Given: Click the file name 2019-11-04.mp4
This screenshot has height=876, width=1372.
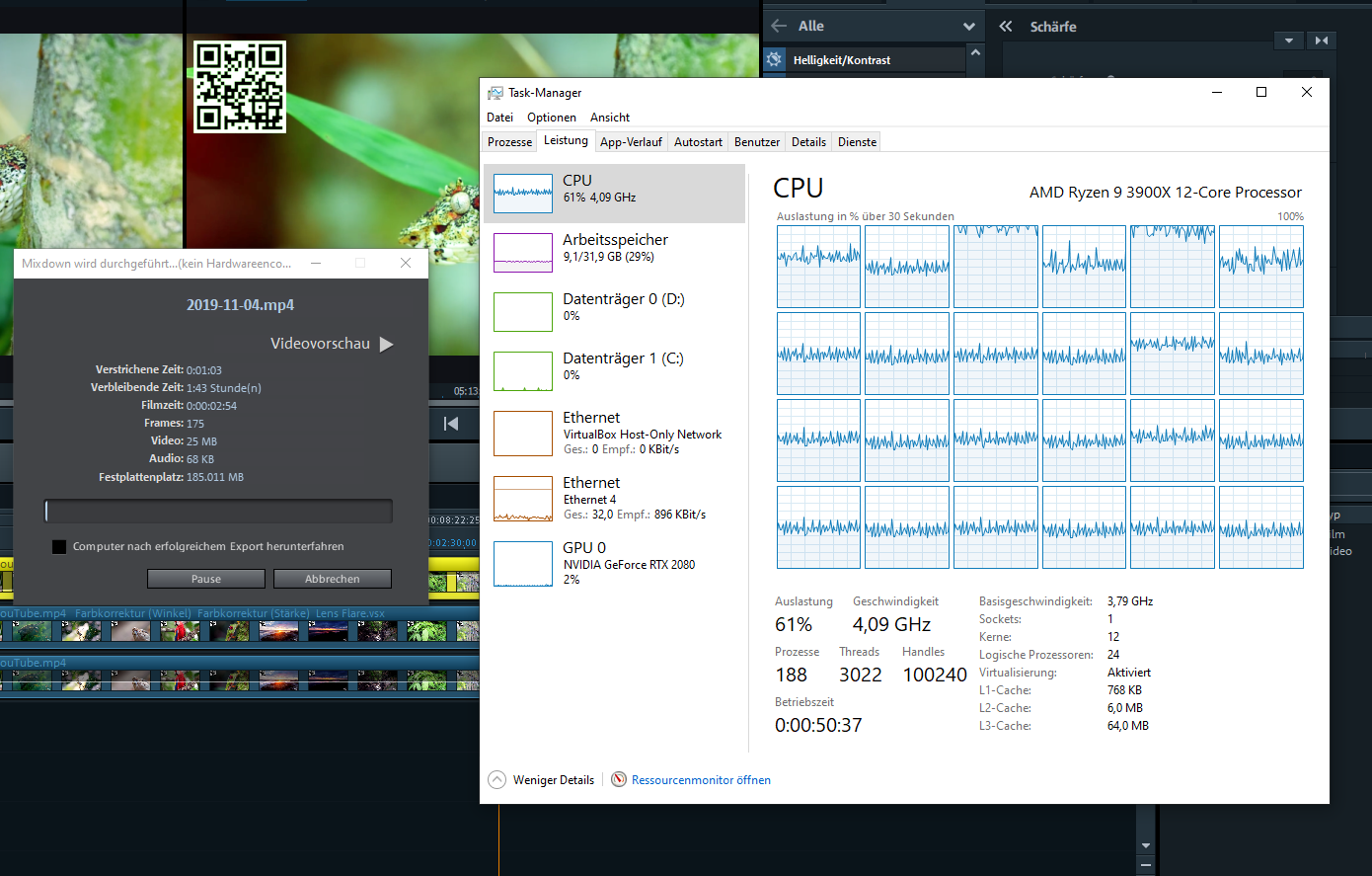Looking at the screenshot, I should 240,305.
